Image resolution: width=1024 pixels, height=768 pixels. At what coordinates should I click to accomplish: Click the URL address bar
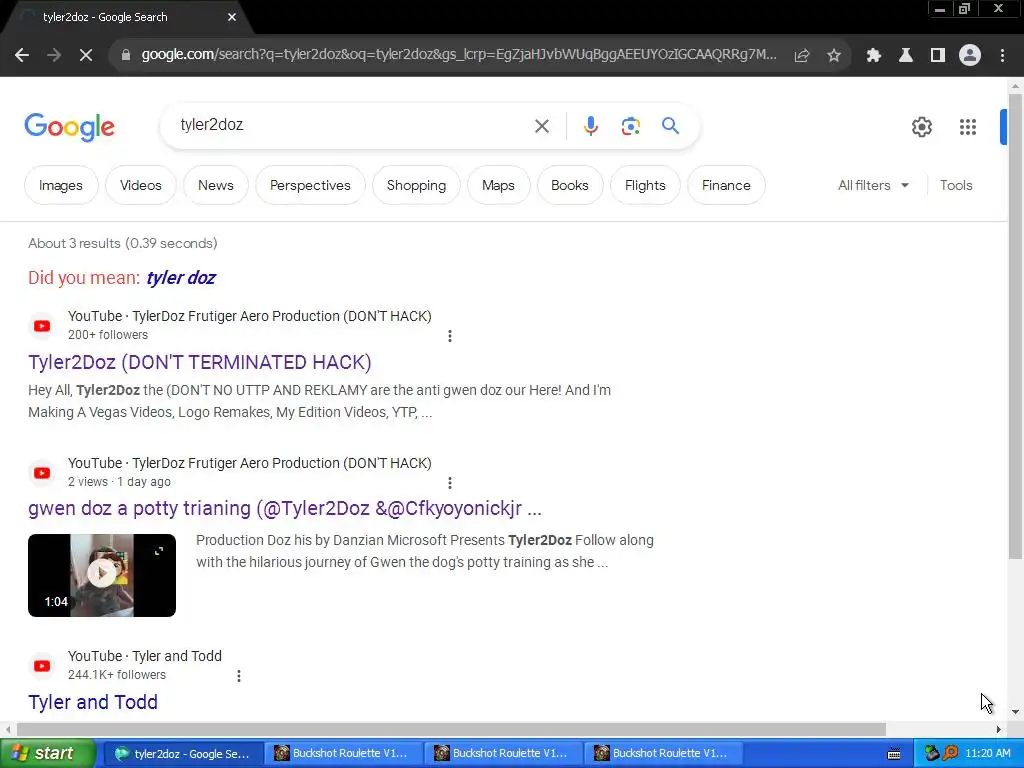coord(457,55)
